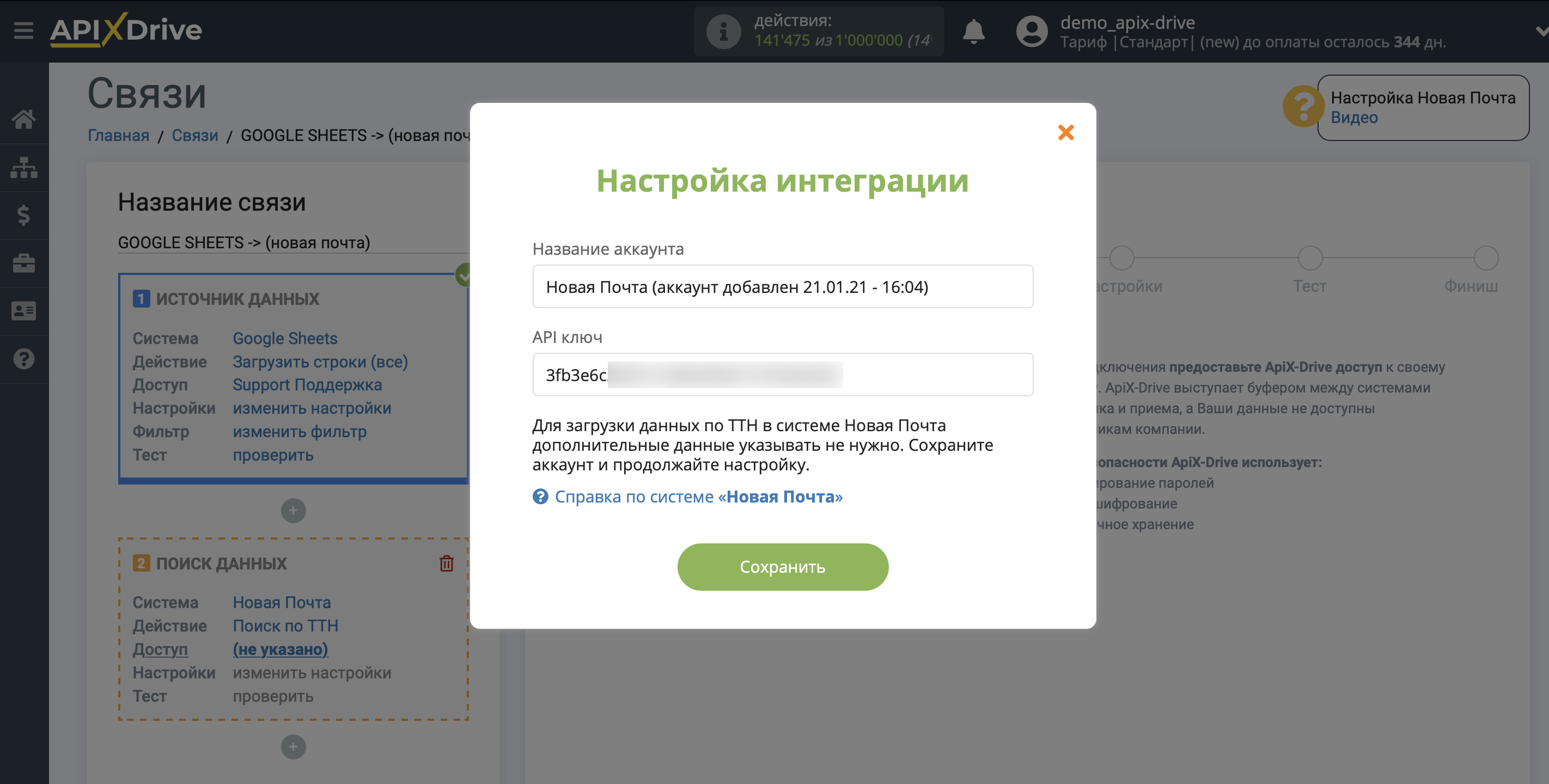Viewport: 1549px width, 784px height.
Task: Click the demo_apix-drive username
Action: 1127,22
